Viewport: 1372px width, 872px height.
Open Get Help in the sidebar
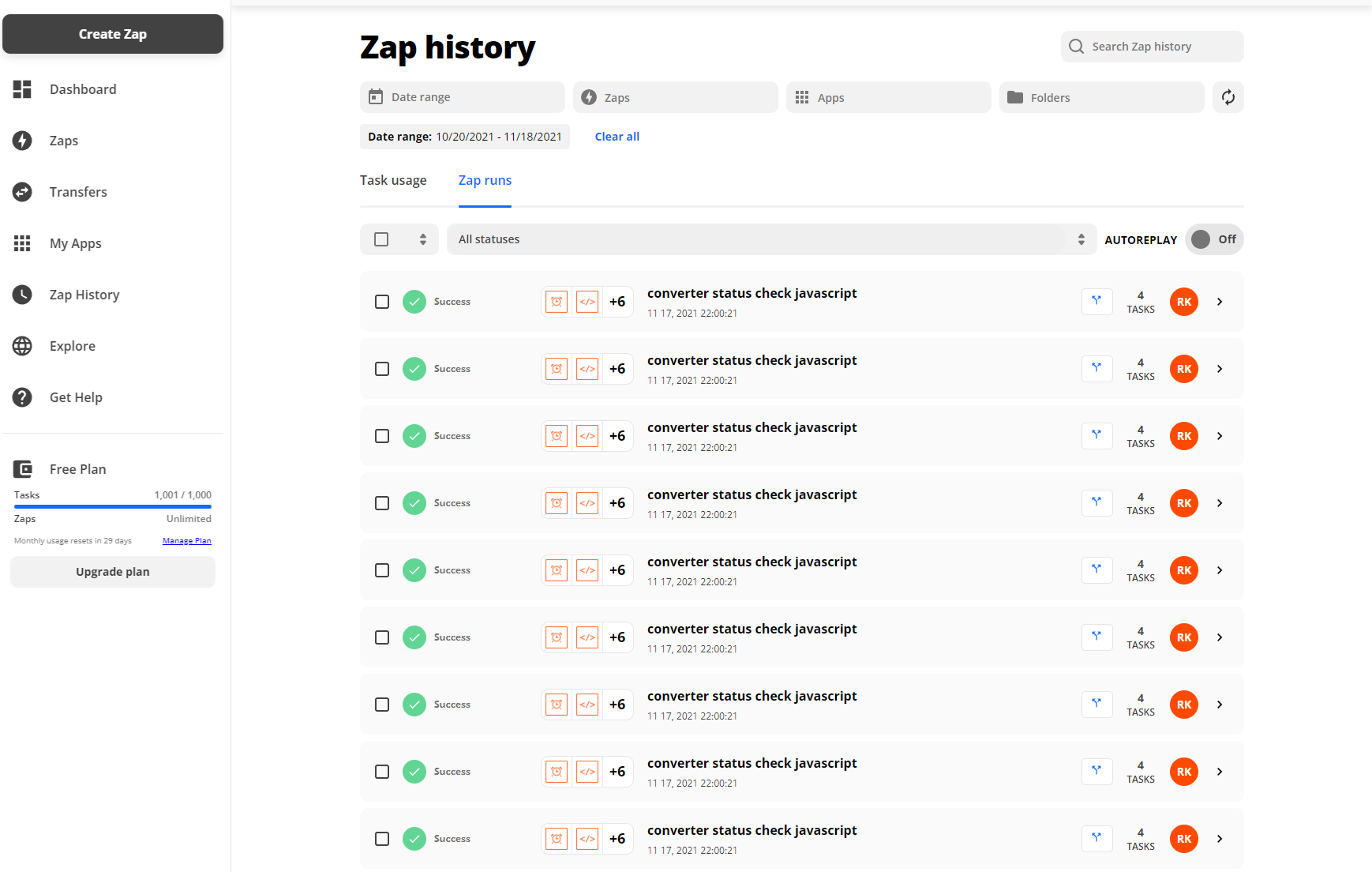point(76,397)
